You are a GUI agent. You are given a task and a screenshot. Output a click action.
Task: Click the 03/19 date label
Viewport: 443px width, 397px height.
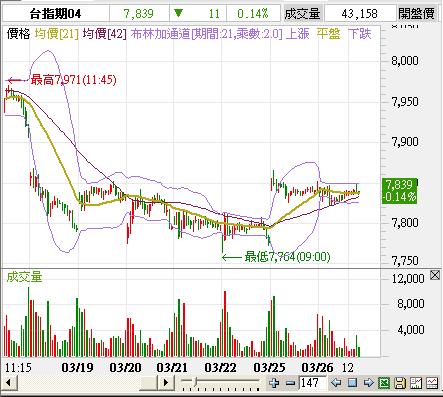77,368
